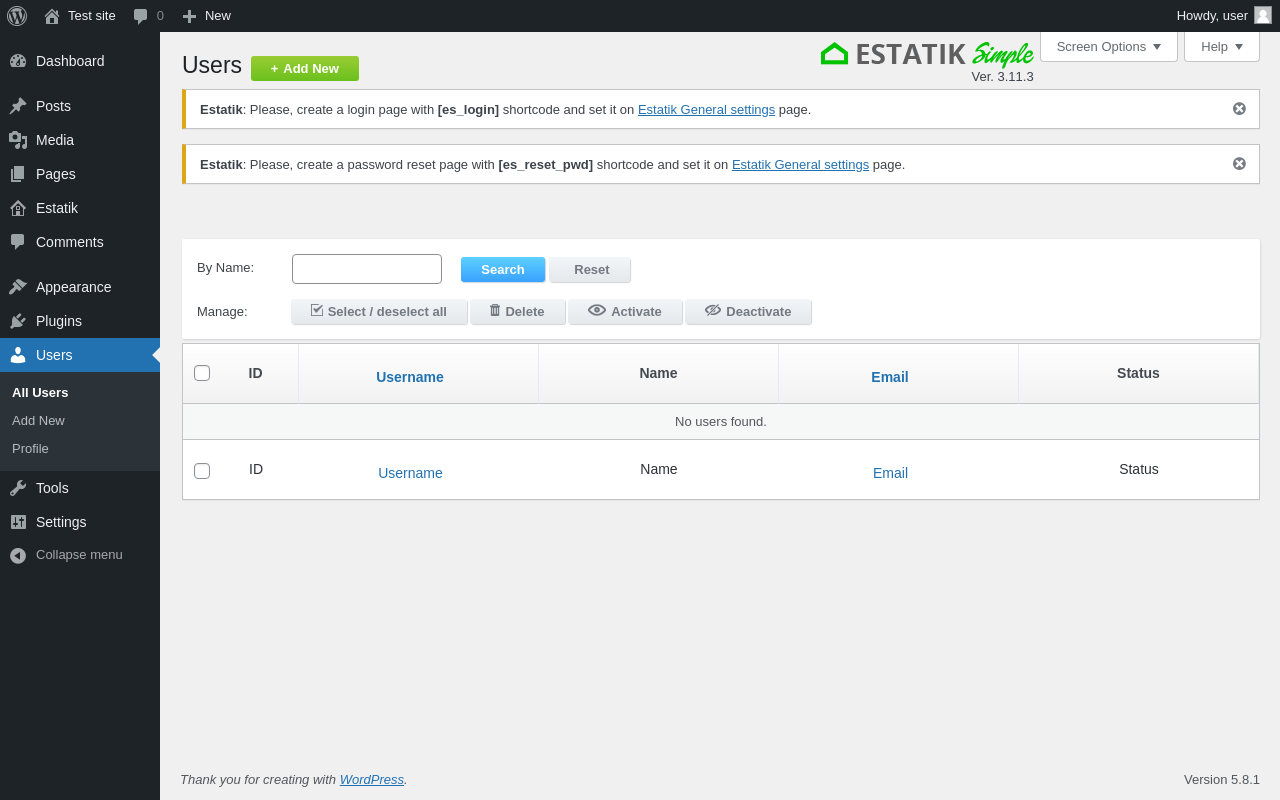Click the Comments sidebar icon

click(18, 242)
